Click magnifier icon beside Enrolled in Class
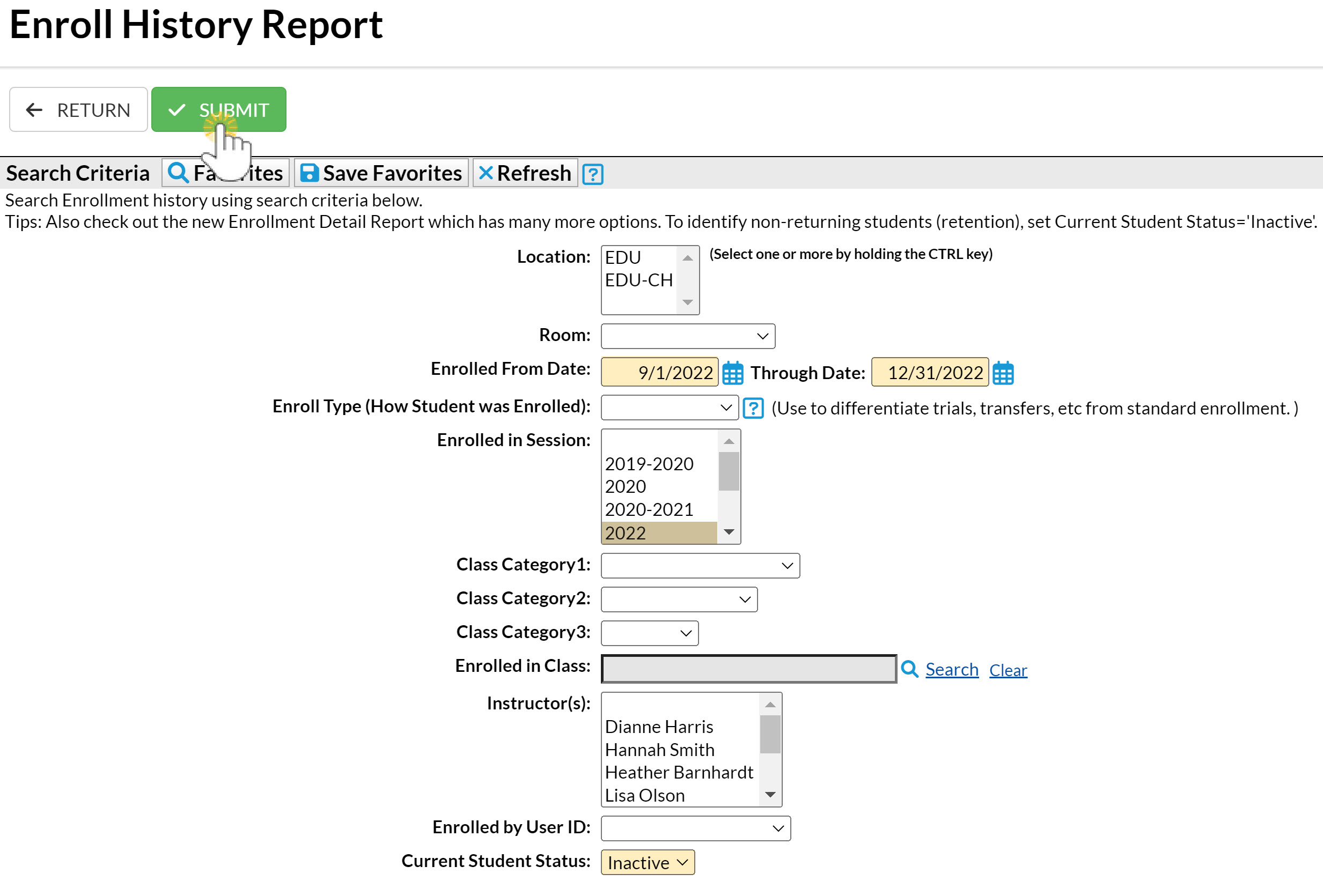The image size is (1323, 896). pos(909,669)
